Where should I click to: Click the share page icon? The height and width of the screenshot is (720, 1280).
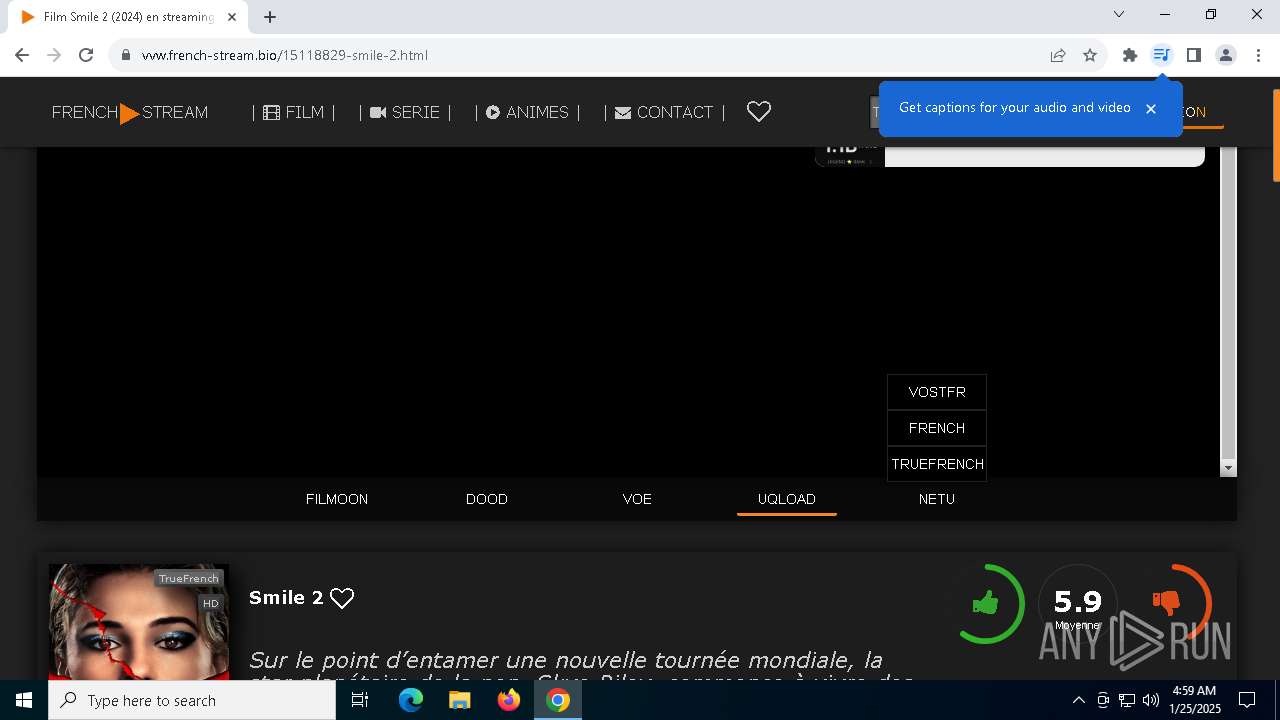[x=1058, y=55]
